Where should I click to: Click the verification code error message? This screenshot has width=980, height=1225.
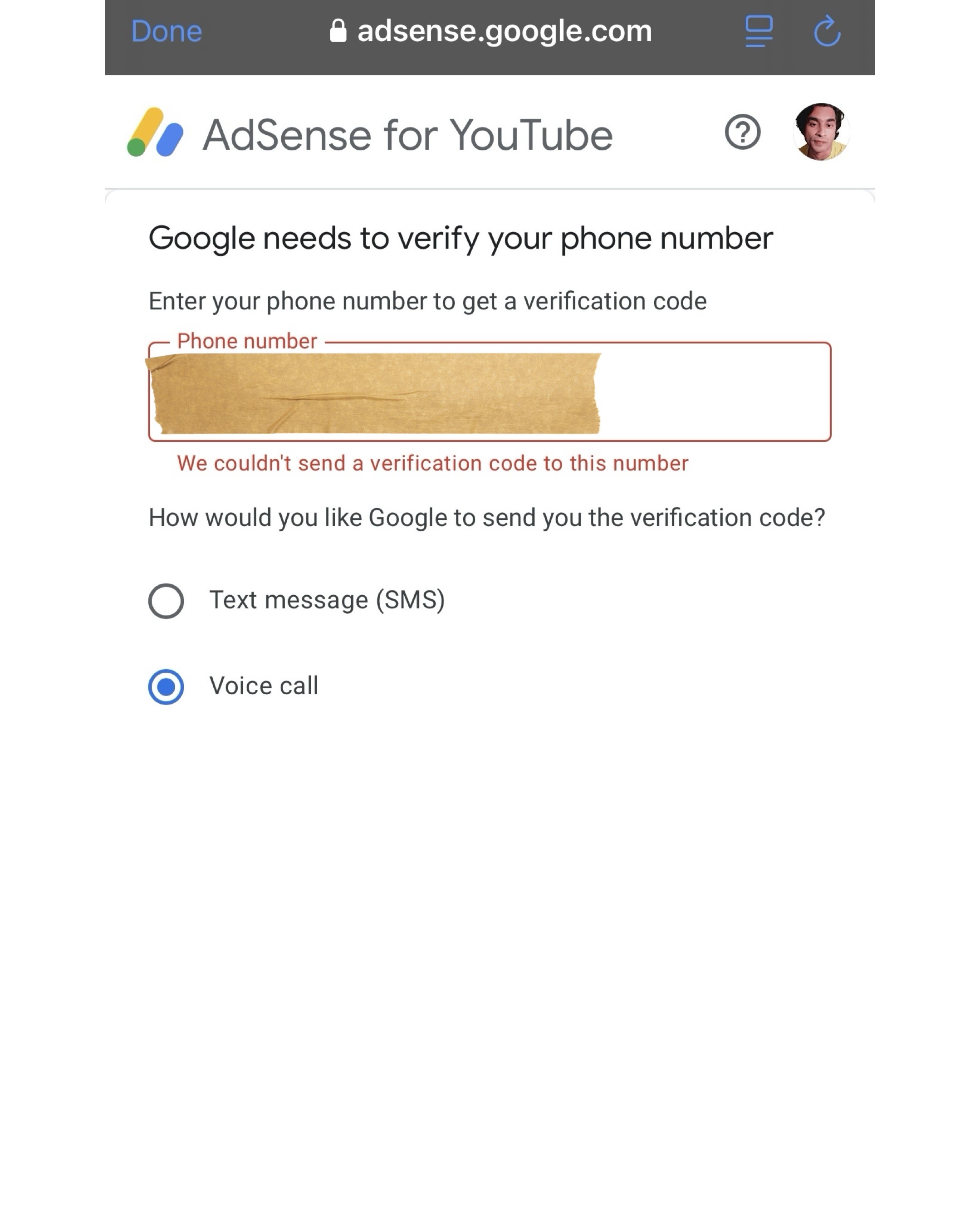point(433,463)
